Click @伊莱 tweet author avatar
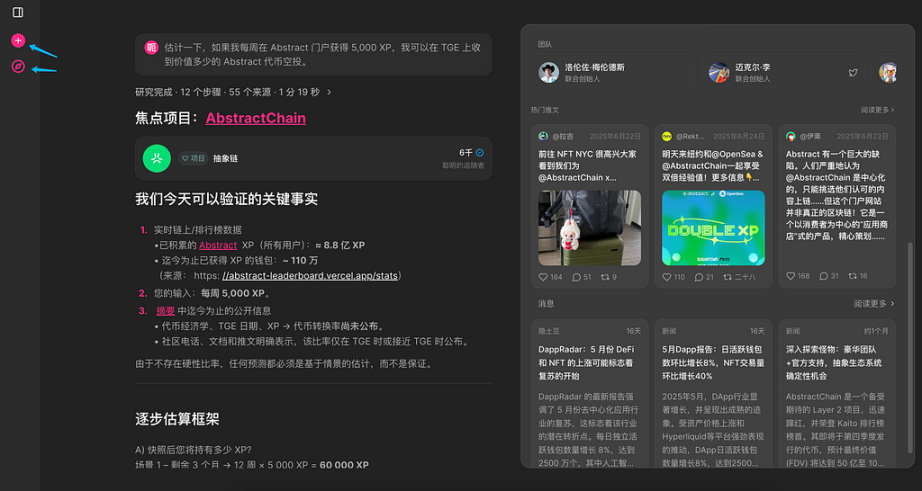 coord(791,136)
